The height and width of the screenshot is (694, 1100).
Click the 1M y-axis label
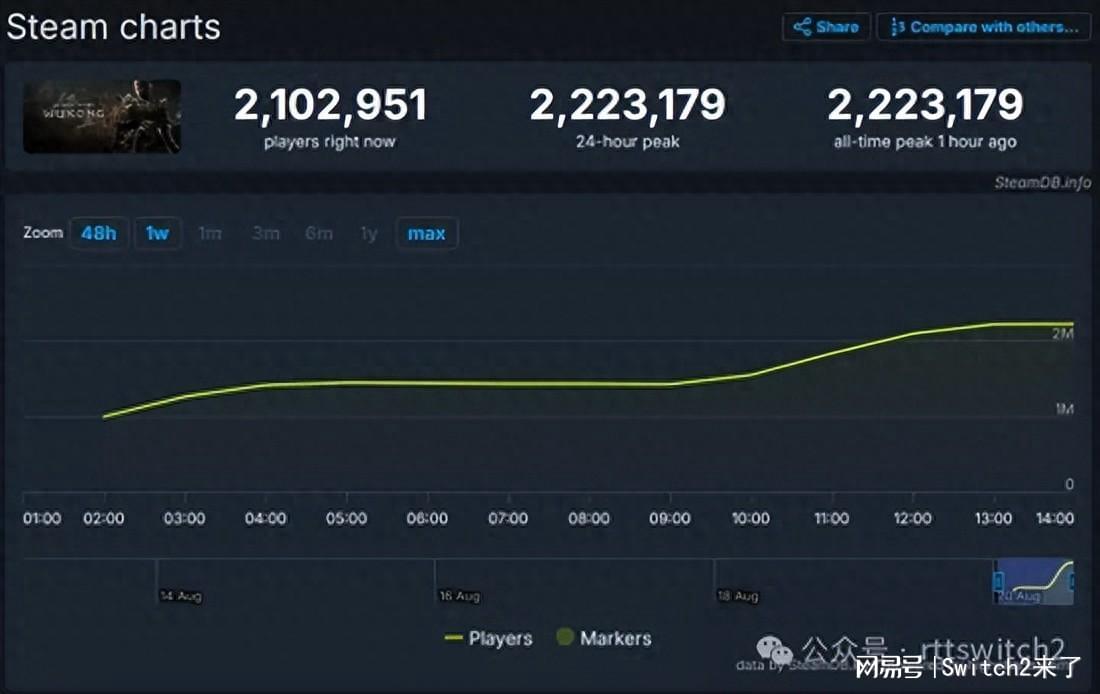coord(1064,409)
